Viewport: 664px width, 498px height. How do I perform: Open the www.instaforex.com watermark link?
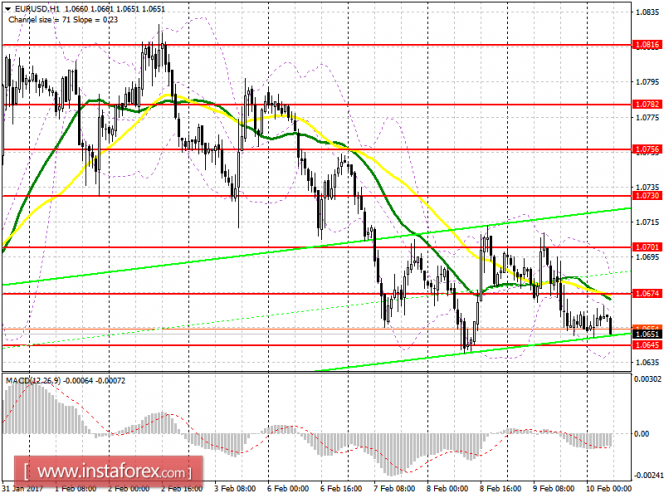[x=108, y=471]
